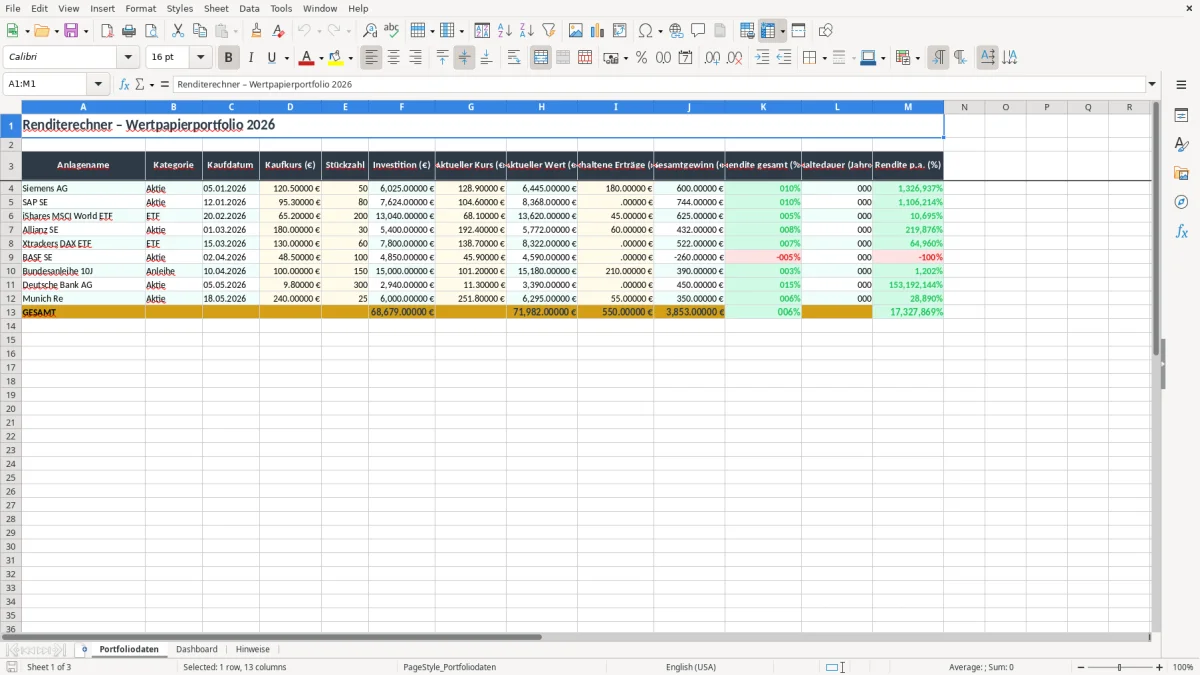Click the Select All corner button

pyautogui.click(x=11, y=107)
